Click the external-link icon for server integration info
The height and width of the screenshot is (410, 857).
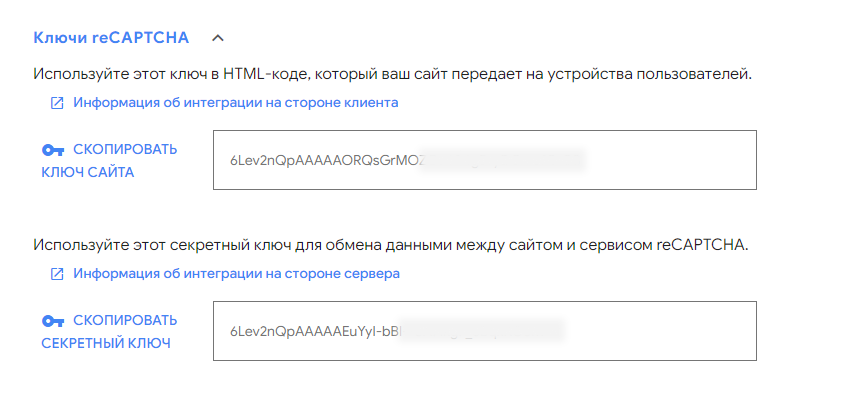click(x=57, y=274)
